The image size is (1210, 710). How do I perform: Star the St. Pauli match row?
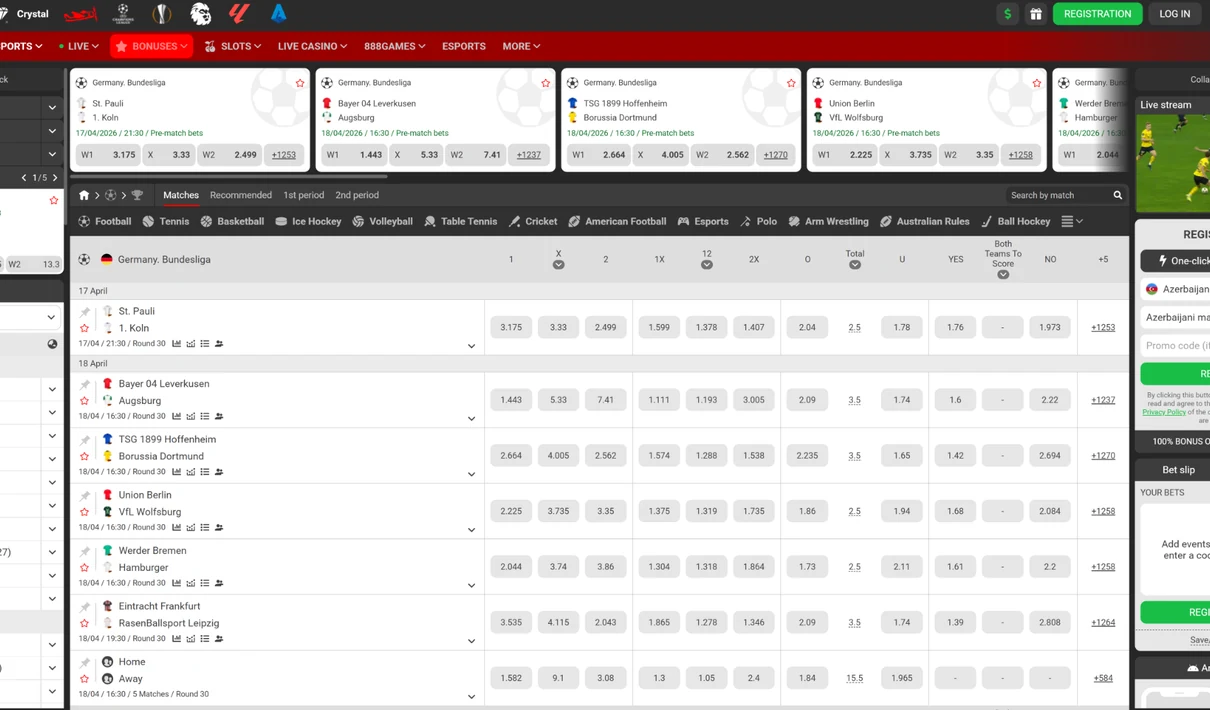pyautogui.click(x=85, y=328)
